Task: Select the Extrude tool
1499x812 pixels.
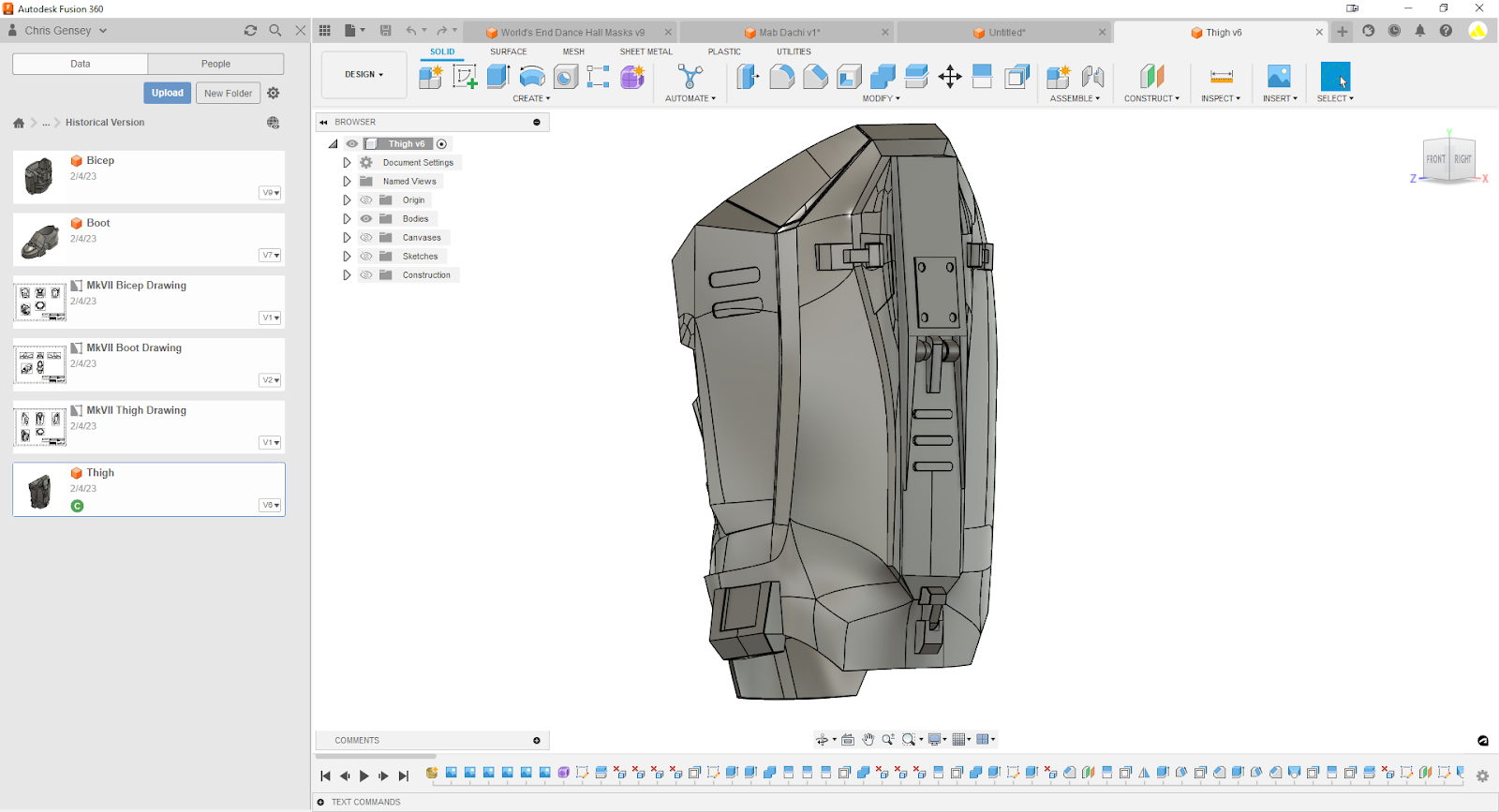Action: click(498, 77)
